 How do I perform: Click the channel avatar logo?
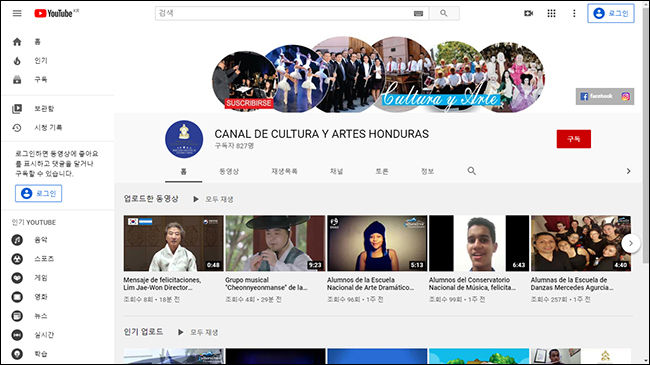184,139
